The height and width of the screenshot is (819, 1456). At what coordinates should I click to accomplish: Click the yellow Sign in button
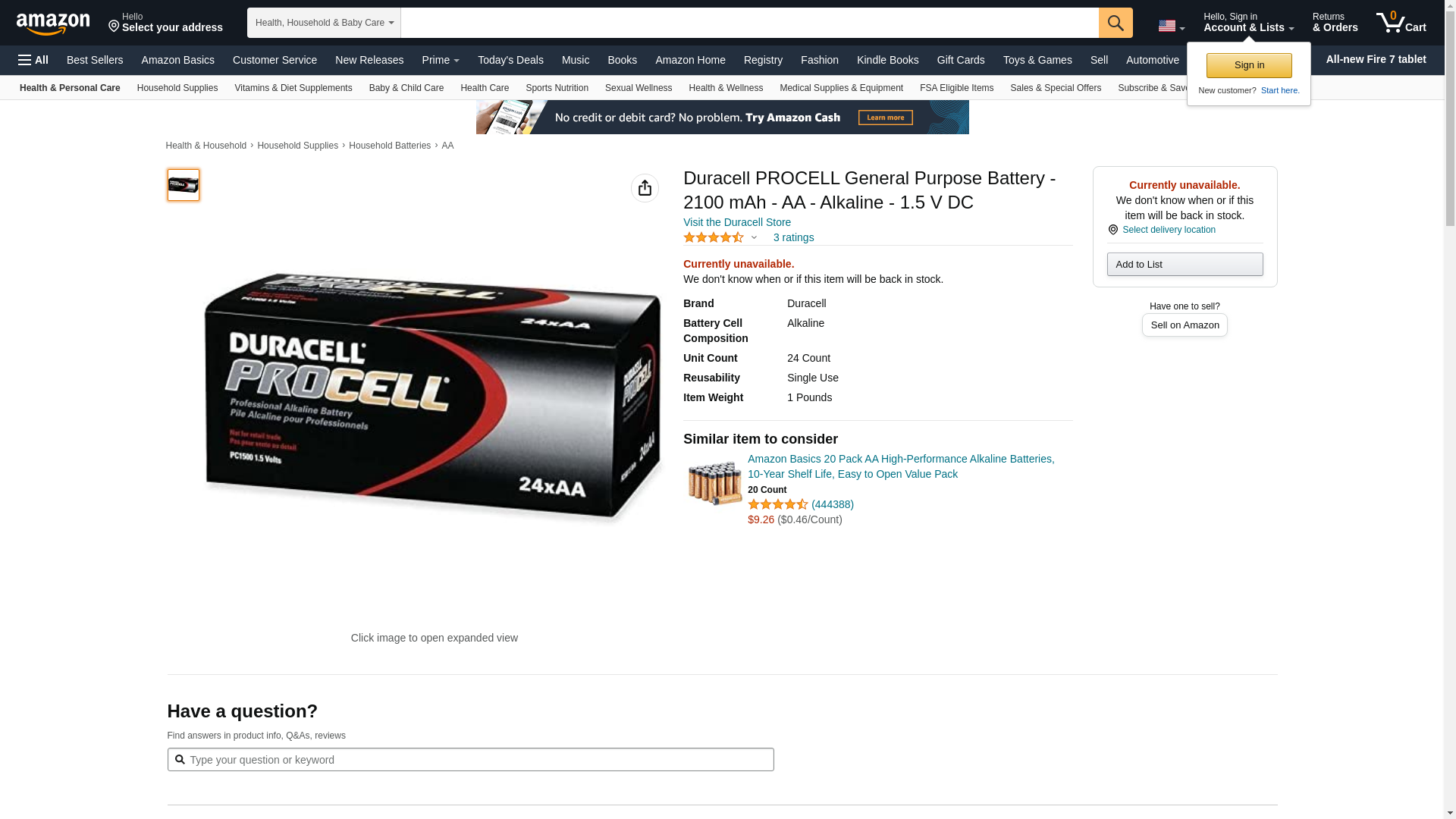click(1249, 65)
